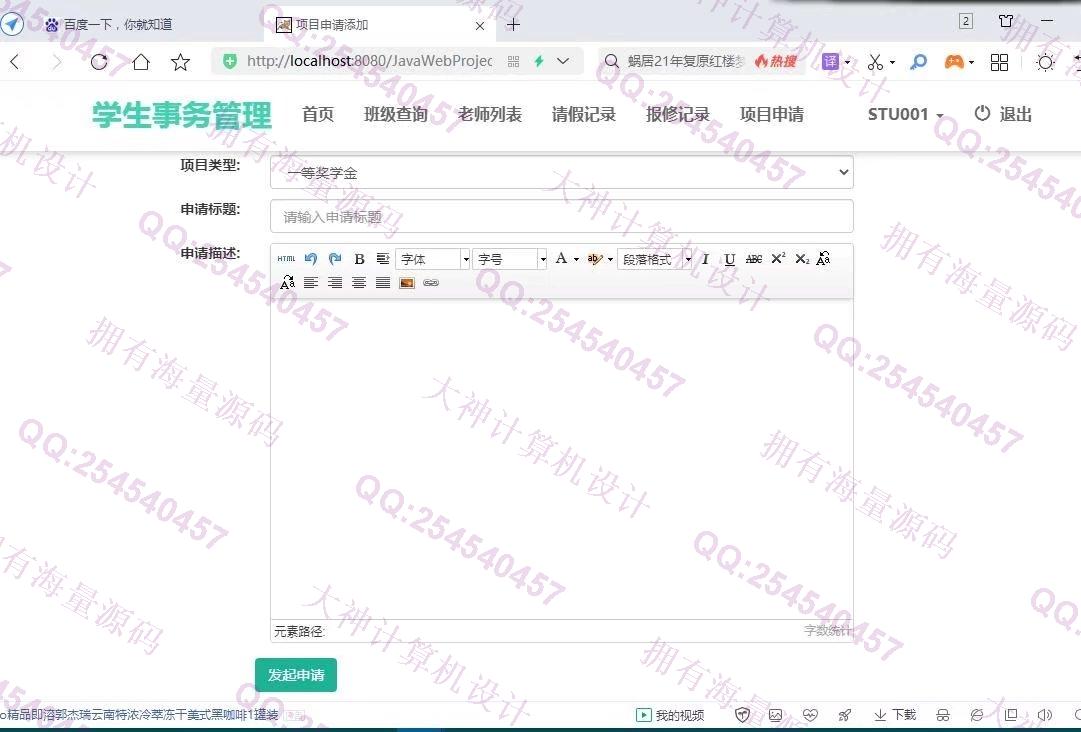1081x732 pixels.
Task: Click the 学生事务管理 site title
Action: click(x=182, y=115)
